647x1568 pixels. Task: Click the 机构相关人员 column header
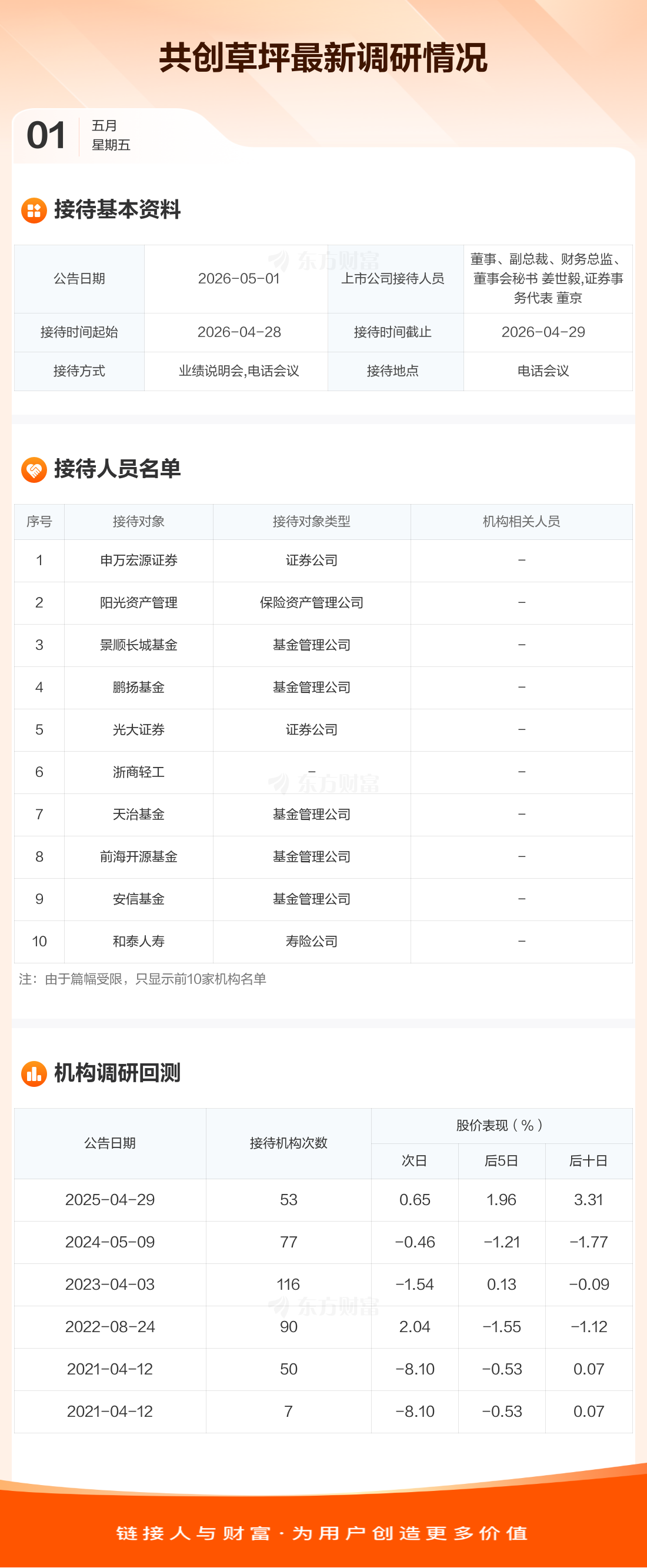(x=521, y=522)
